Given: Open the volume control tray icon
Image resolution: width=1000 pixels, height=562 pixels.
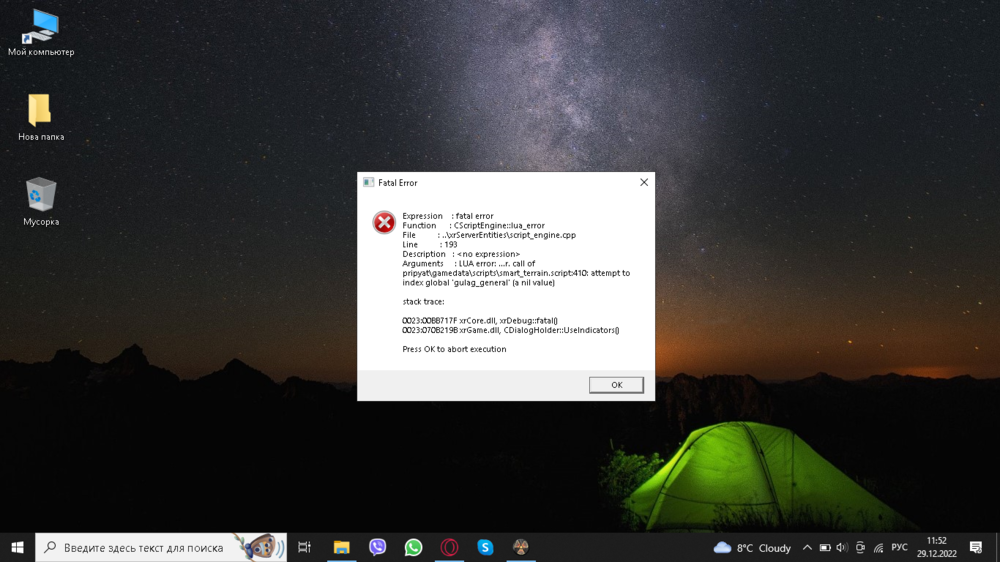Looking at the screenshot, I should pyautogui.click(x=842, y=547).
